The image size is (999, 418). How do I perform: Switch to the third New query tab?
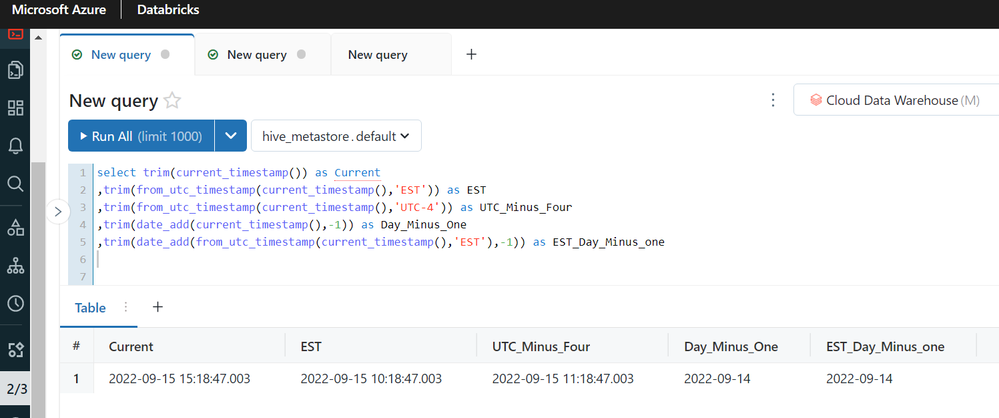coord(378,55)
